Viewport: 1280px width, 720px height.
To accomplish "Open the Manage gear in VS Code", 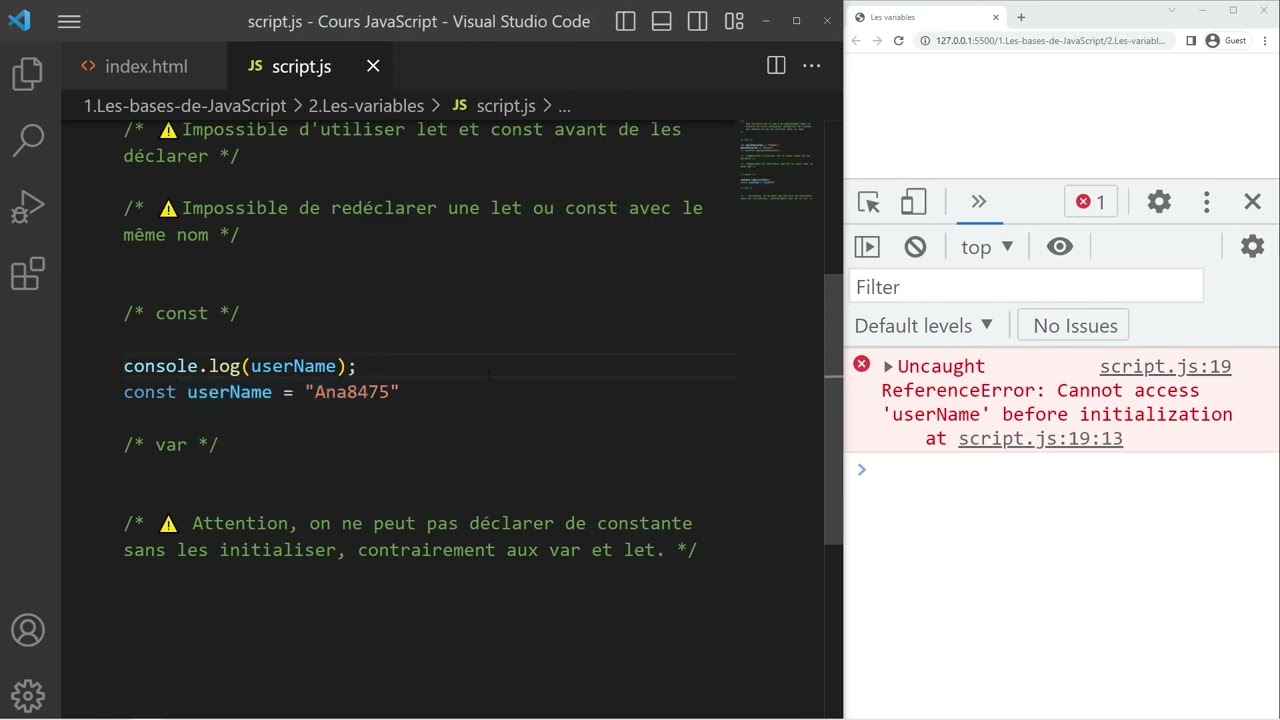I will (x=28, y=695).
